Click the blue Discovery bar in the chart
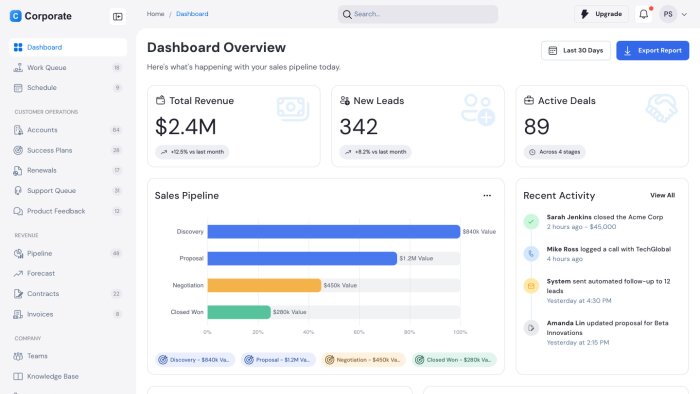Image resolution: width=700 pixels, height=394 pixels. [x=333, y=232]
